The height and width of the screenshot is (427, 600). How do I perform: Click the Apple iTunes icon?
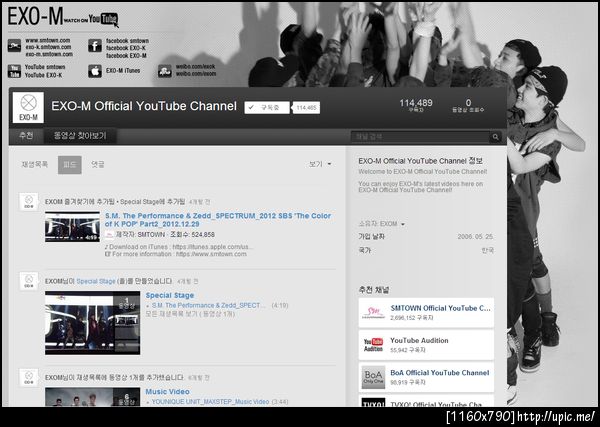tap(95, 71)
